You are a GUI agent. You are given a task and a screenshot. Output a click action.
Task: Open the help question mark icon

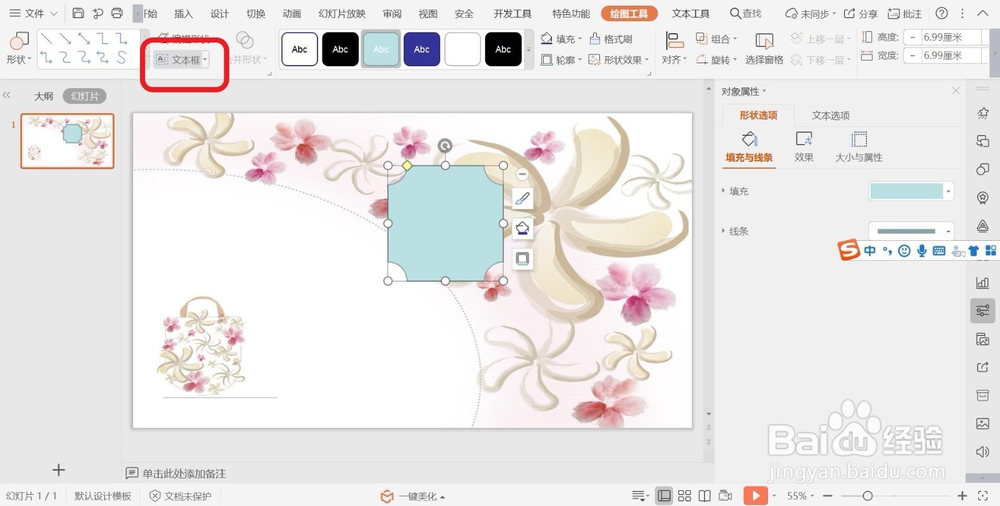coord(941,13)
